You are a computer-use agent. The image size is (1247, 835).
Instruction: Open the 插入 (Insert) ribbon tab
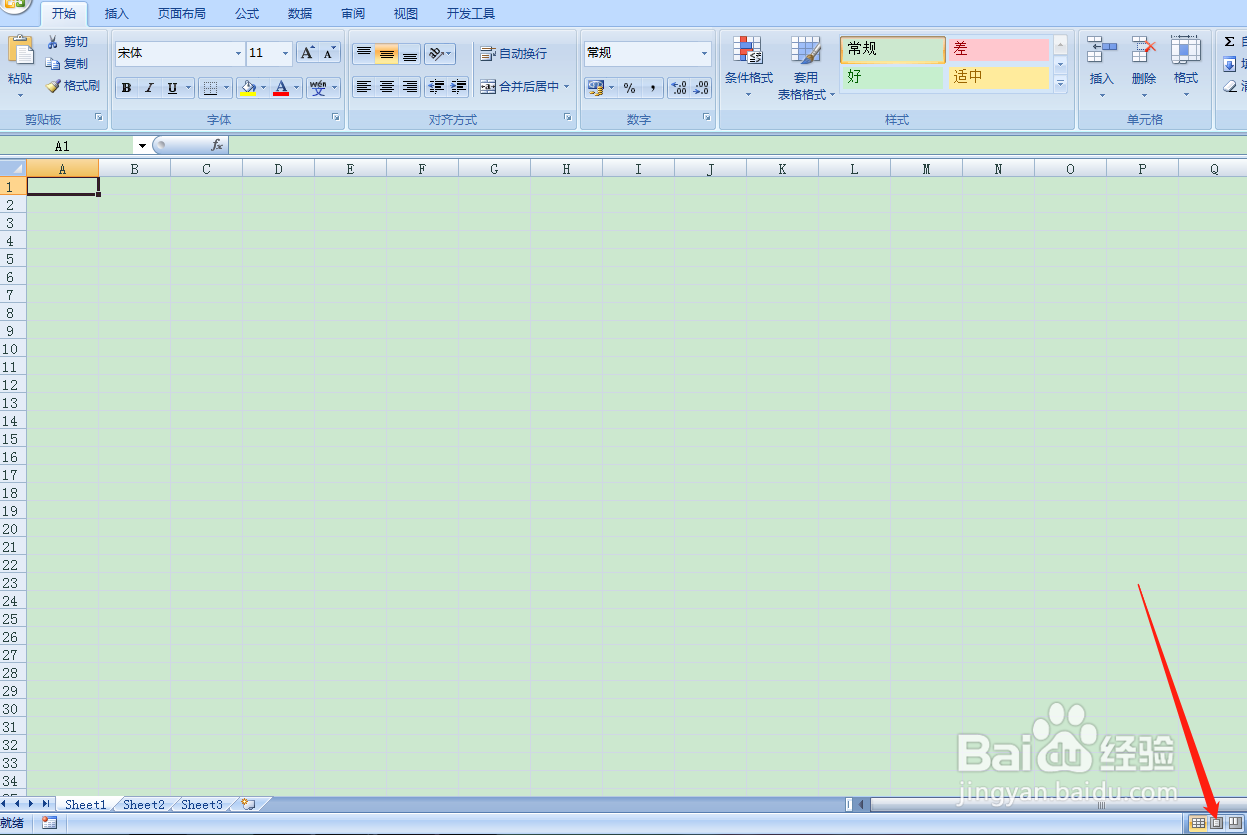pos(117,14)
